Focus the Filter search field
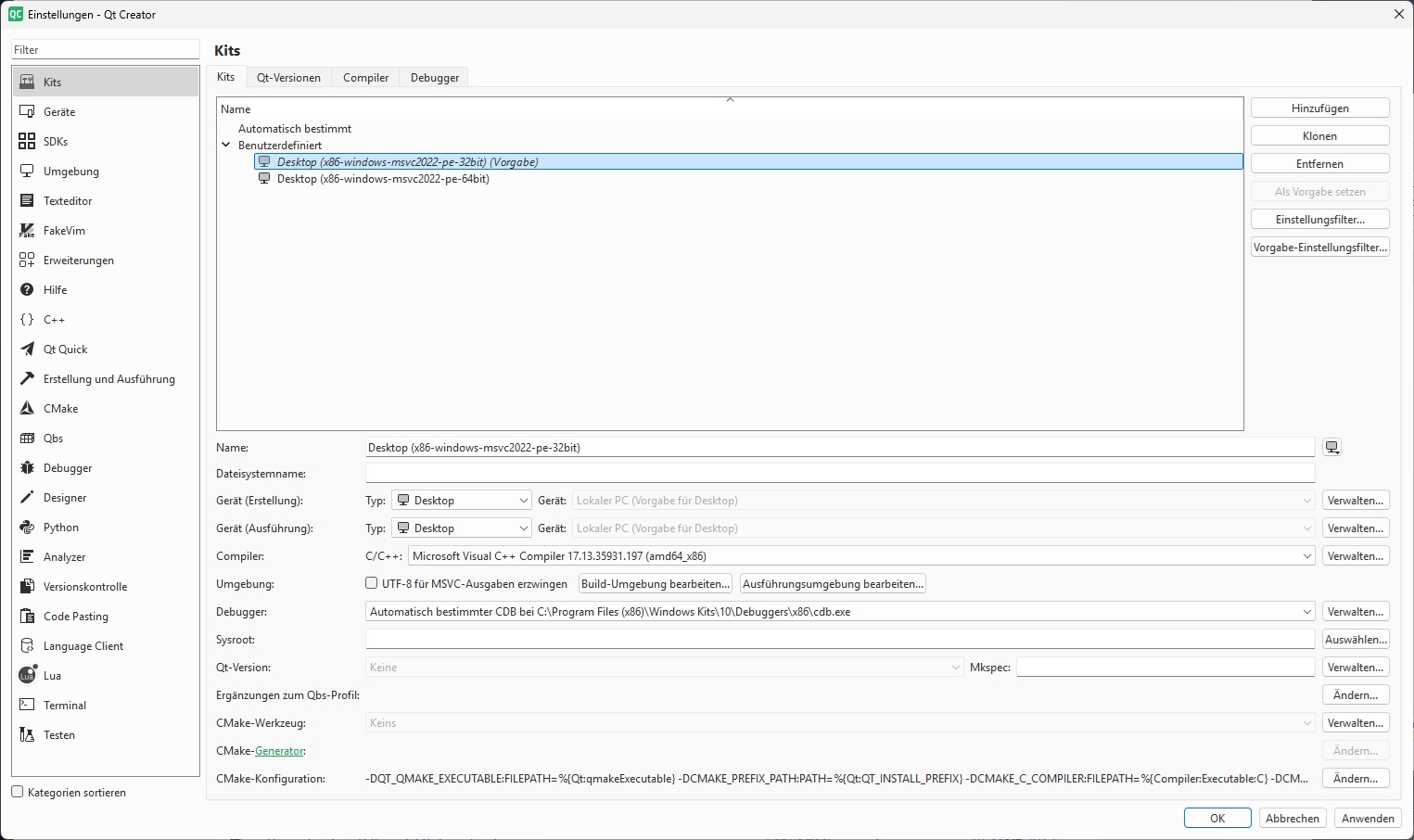This screenshot has width=1414, height=840. point(106,49)
